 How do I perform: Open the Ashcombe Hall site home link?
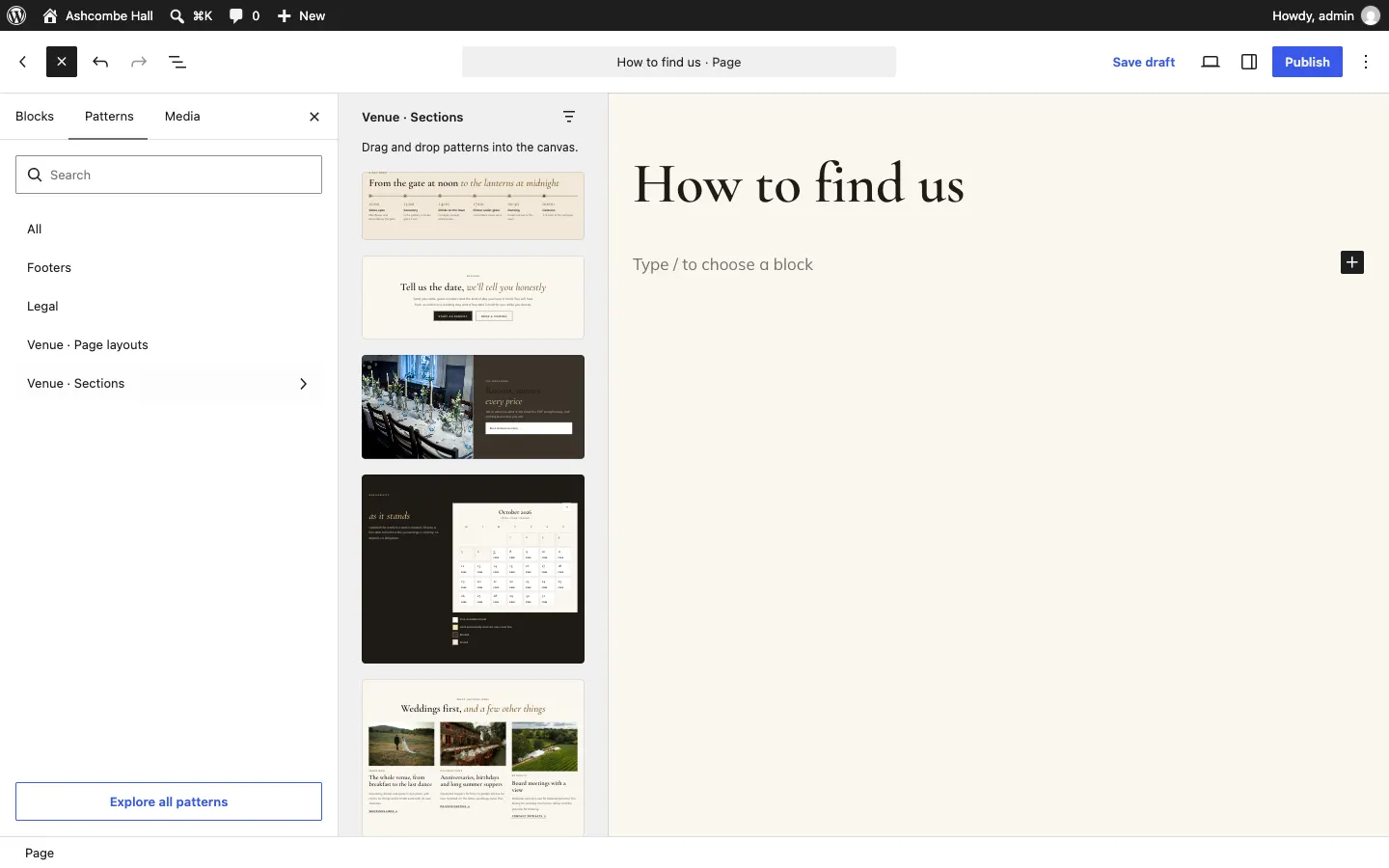(x=98, y=15)
